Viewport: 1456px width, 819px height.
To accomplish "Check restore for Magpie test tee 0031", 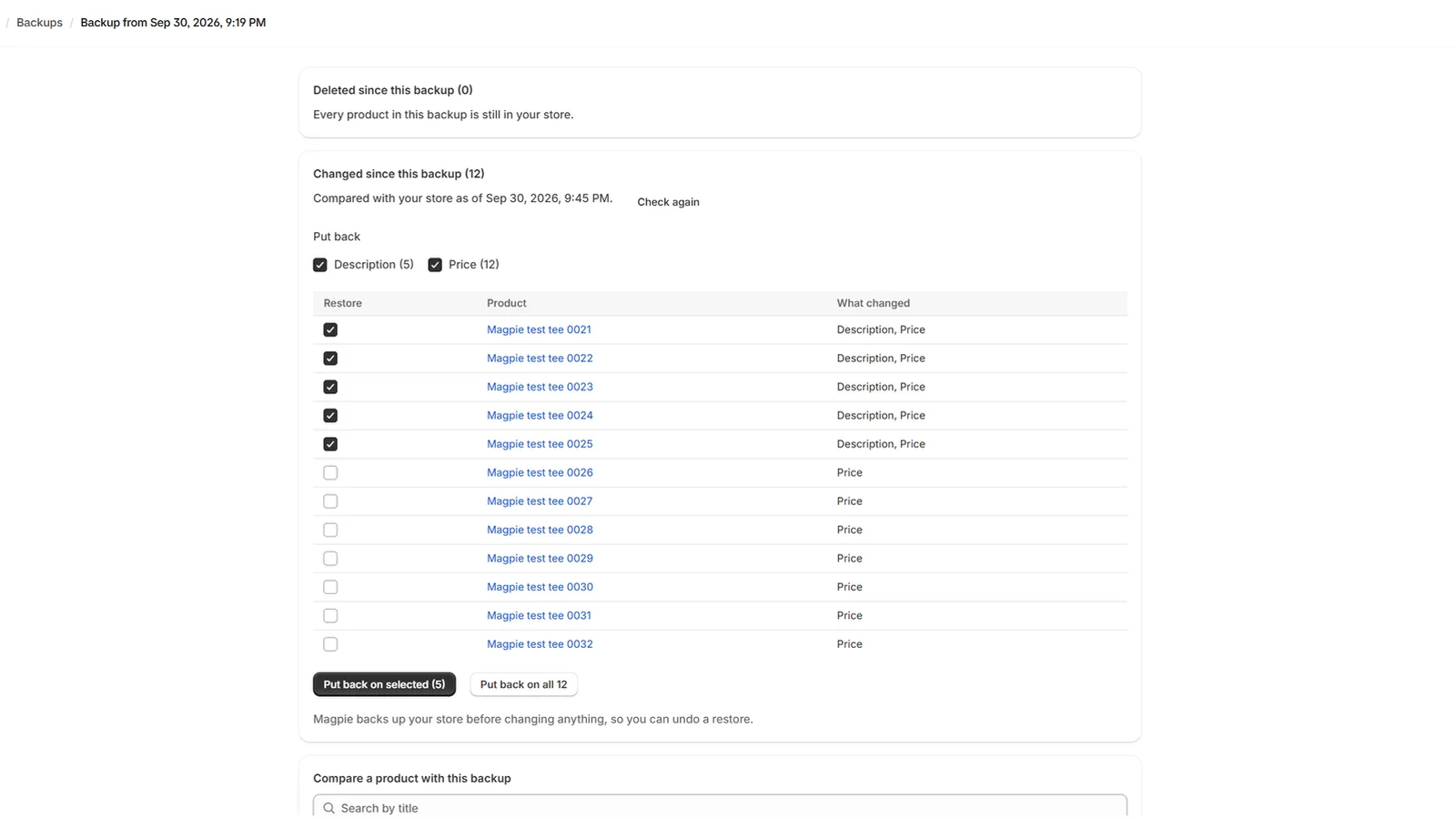I will (330, 616).
